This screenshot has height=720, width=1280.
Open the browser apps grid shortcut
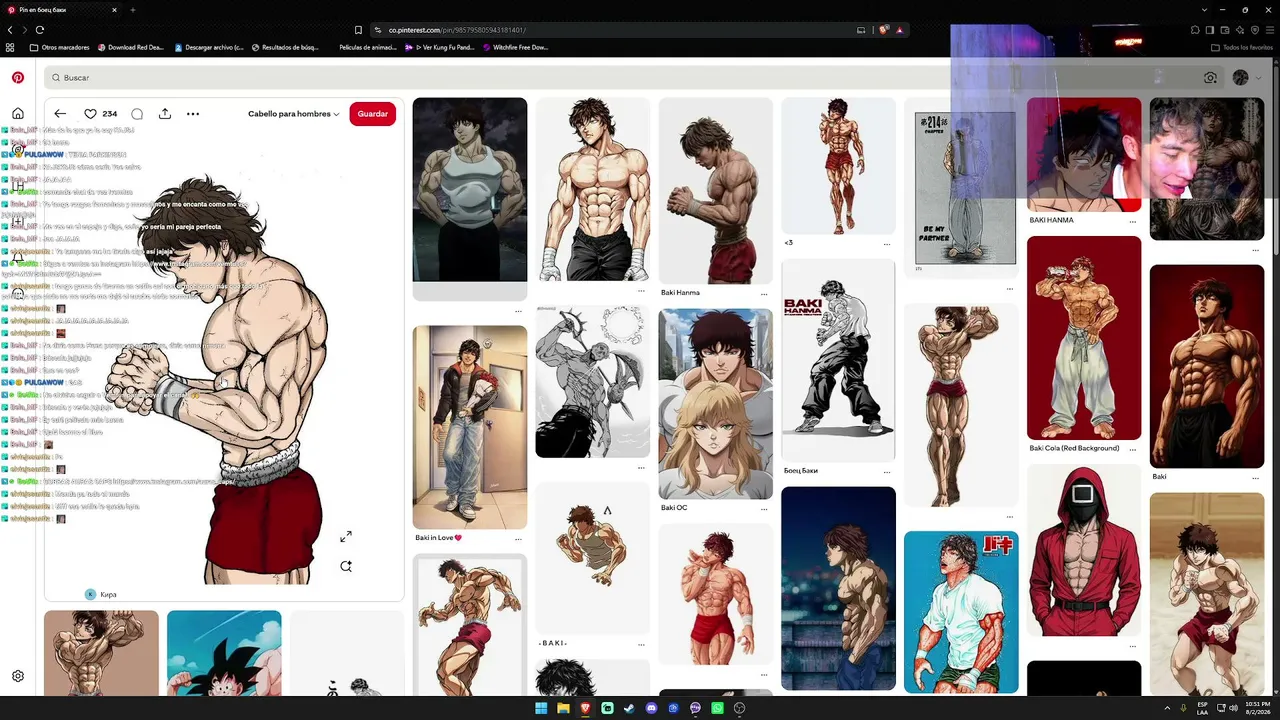10,47
